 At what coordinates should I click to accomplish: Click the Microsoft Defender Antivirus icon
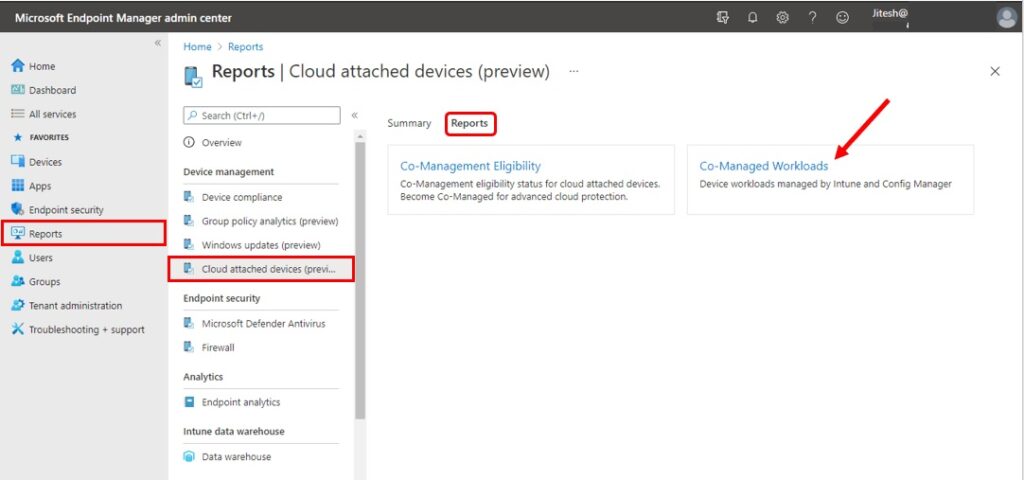189,323
